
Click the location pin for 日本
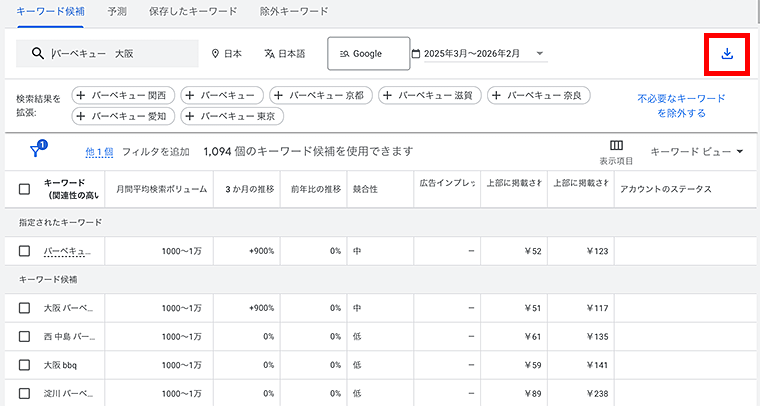coord(216,54)
